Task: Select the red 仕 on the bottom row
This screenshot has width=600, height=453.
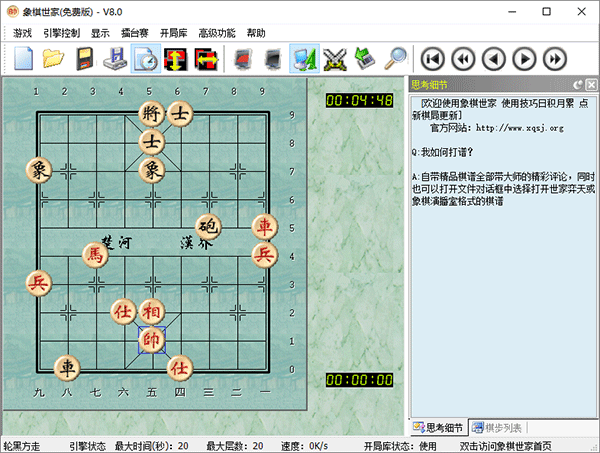Action: coord(180,368)
